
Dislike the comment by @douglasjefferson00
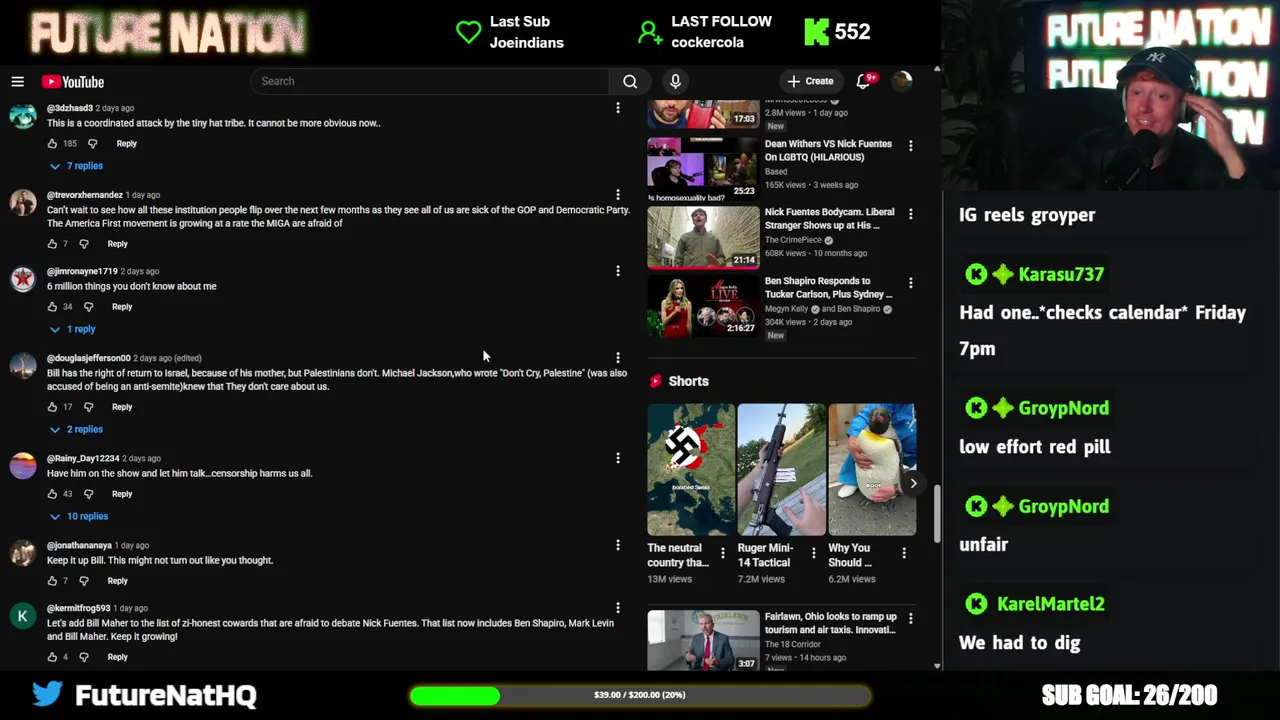pyautogui.click(x=88, y=407)
